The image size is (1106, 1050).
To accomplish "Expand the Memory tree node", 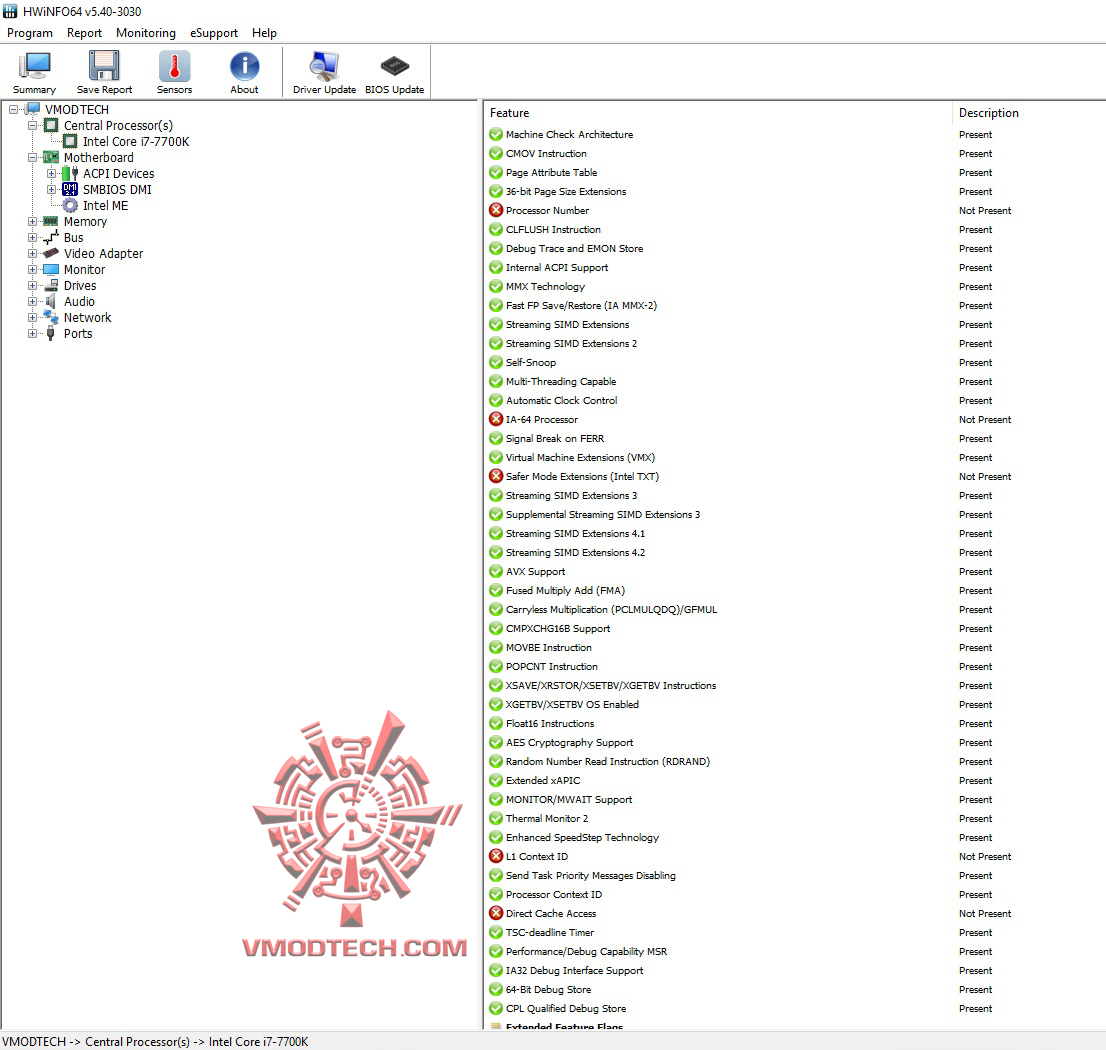I will coord(32,221).
